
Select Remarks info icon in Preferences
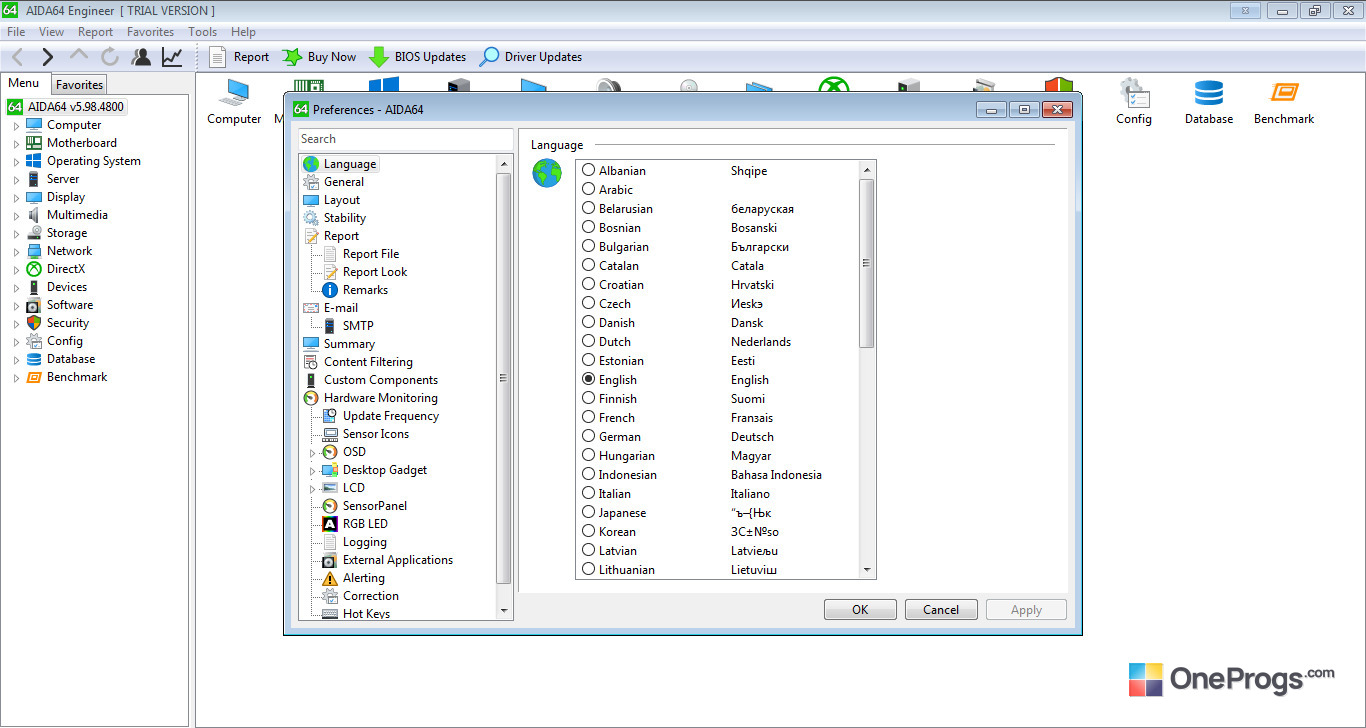coord(330,290)
